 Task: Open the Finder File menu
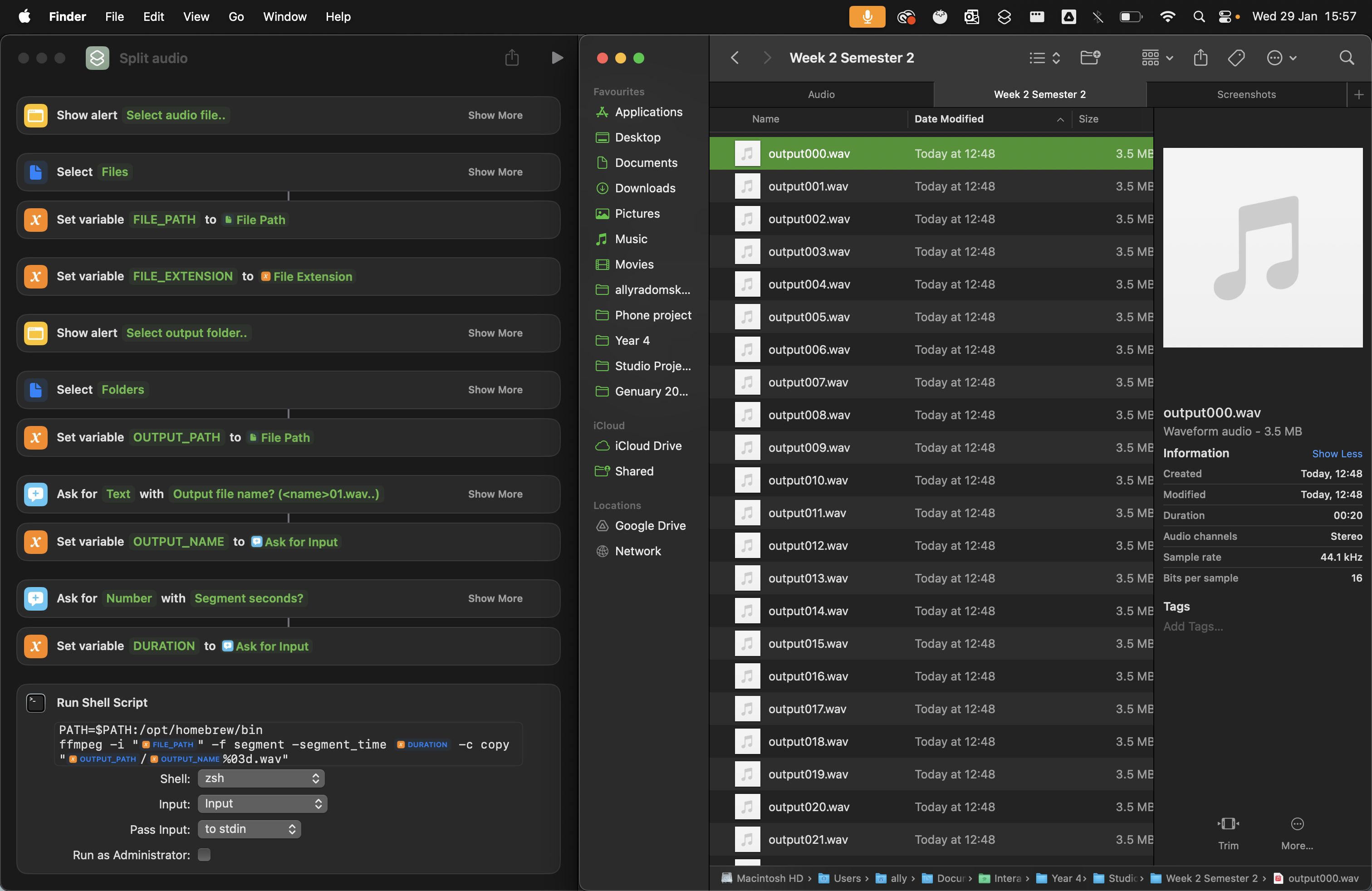114,17
